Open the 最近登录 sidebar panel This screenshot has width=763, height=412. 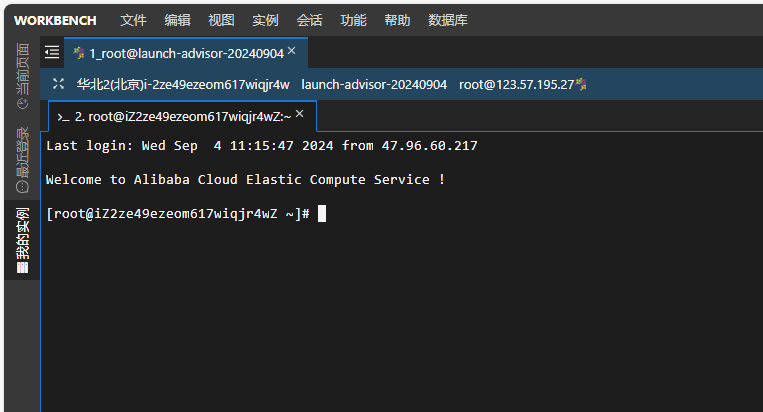tap(22, 160)
